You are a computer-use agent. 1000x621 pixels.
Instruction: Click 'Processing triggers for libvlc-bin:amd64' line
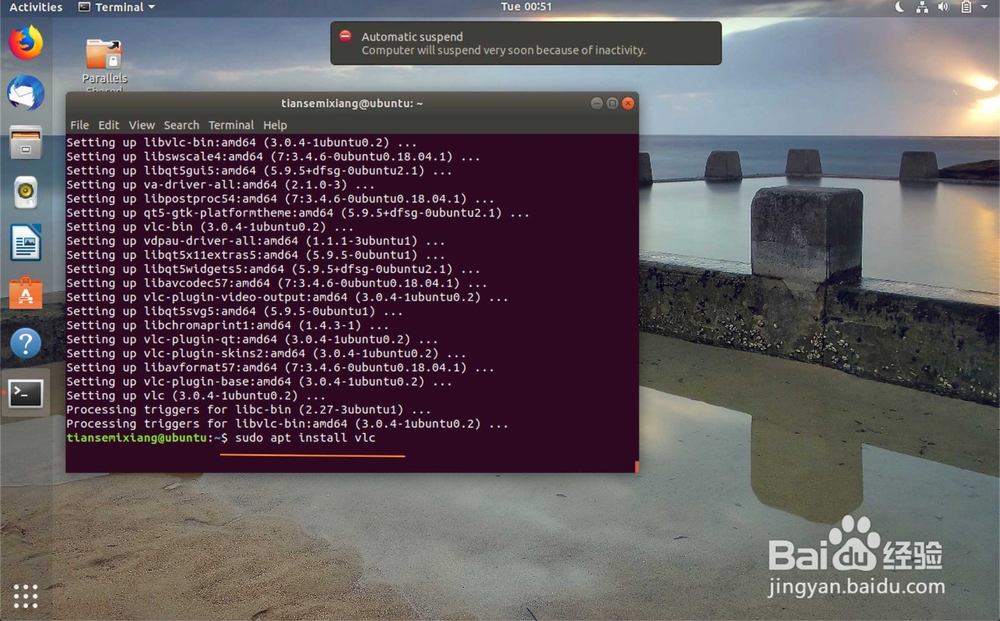pyautogui.click(x=287, y=424)
